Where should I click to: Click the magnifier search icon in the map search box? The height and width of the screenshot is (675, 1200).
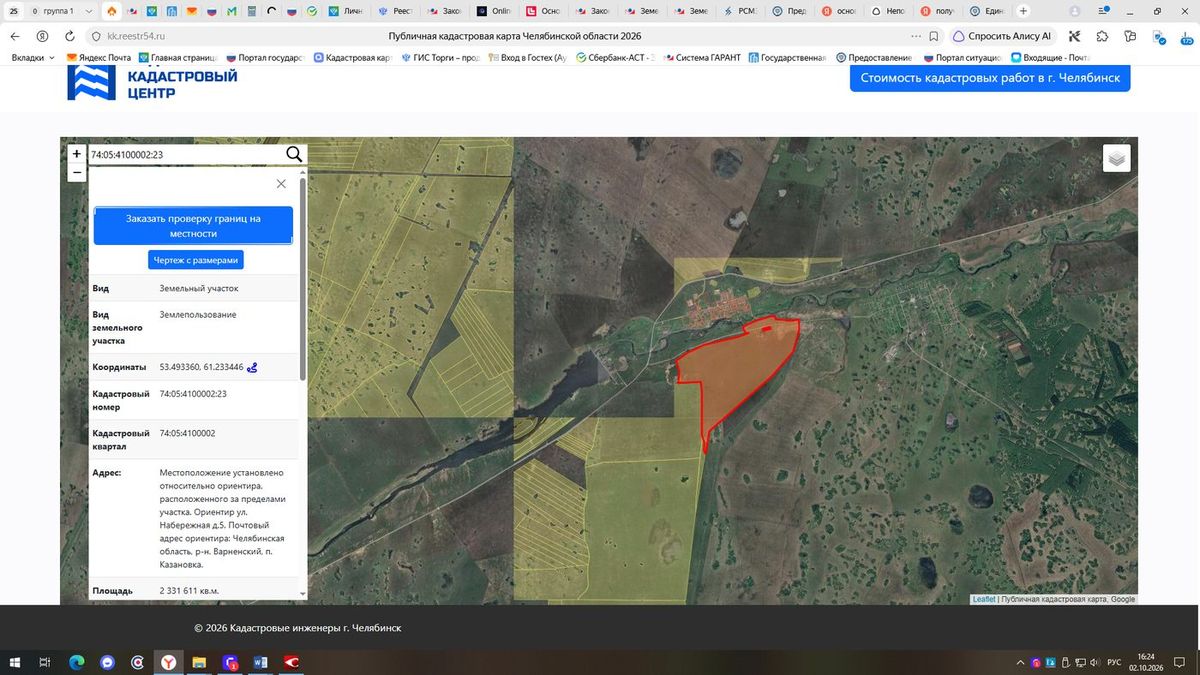point(294,154)
